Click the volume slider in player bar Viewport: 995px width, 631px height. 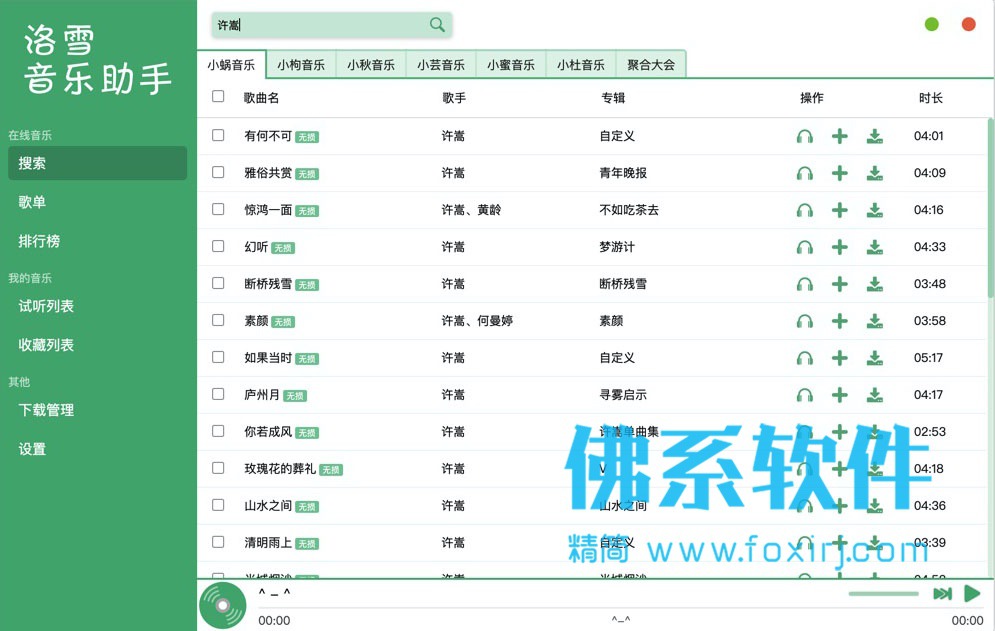click(883, 594)
